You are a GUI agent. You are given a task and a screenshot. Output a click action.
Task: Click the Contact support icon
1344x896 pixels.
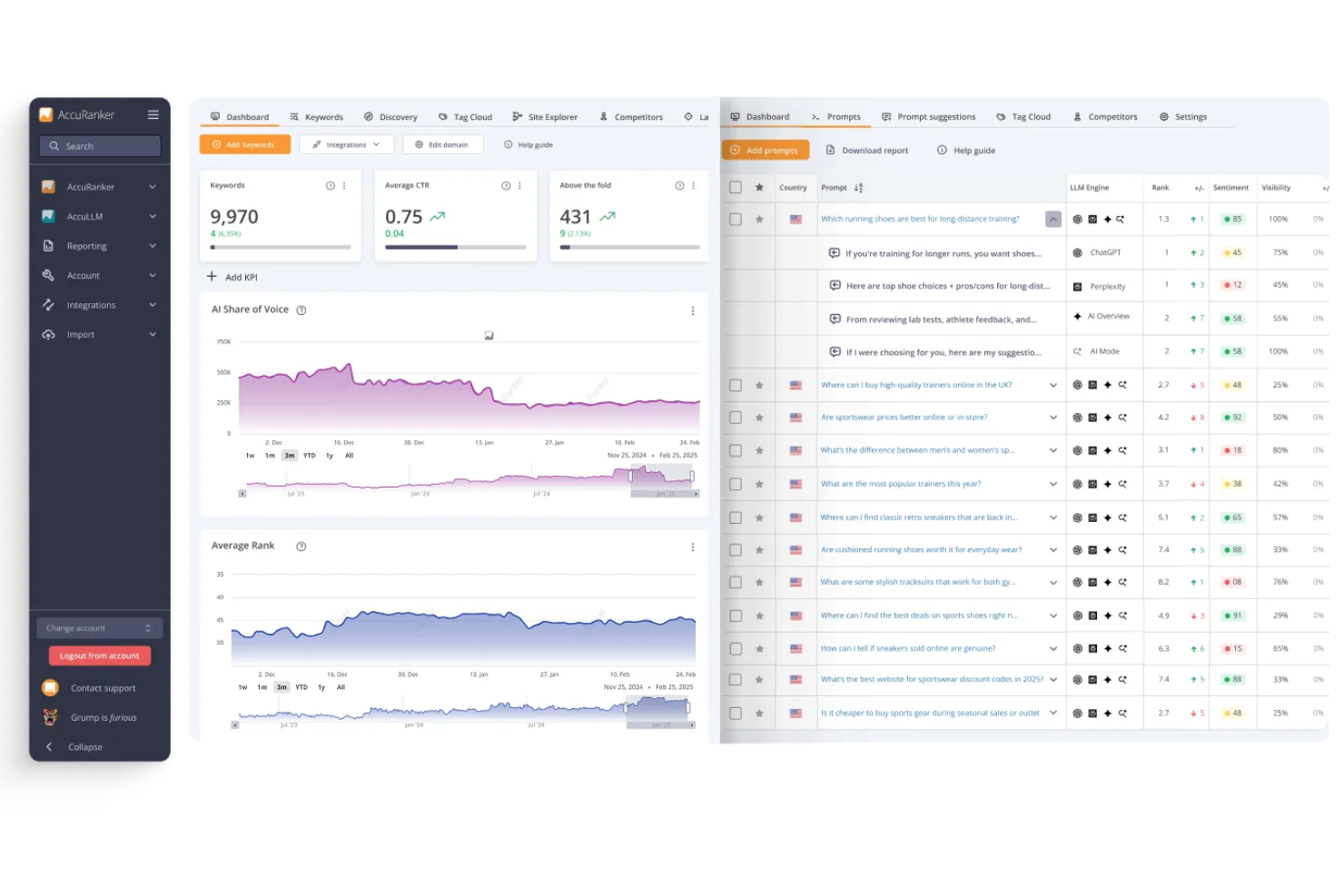click(50, 687)
